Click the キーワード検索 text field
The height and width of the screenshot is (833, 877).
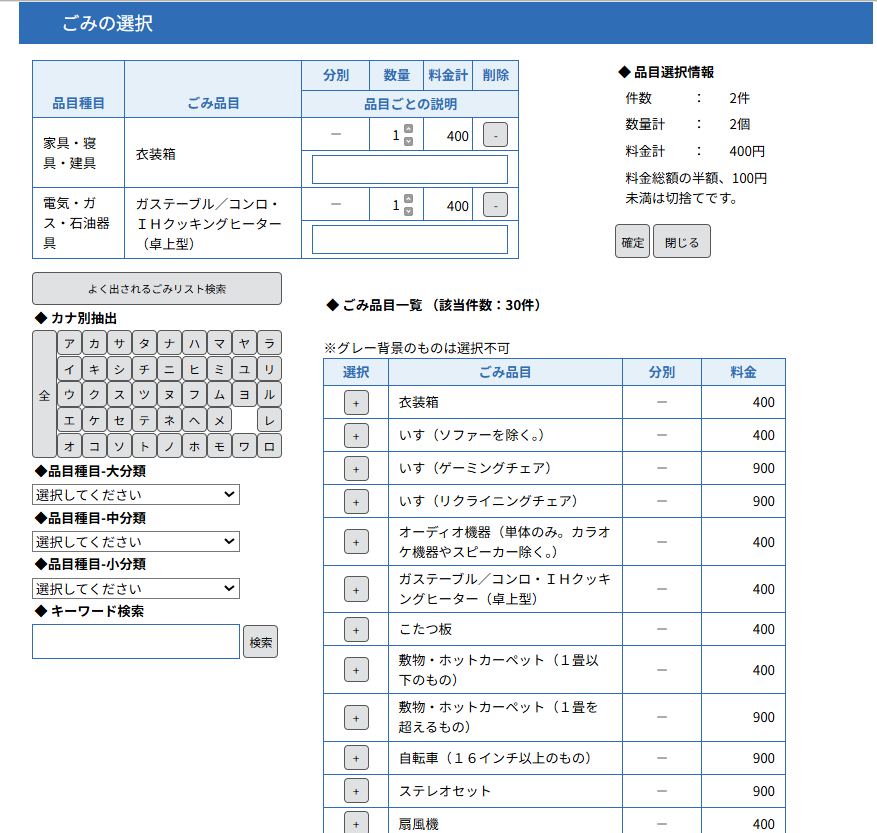tap(136, 641)
